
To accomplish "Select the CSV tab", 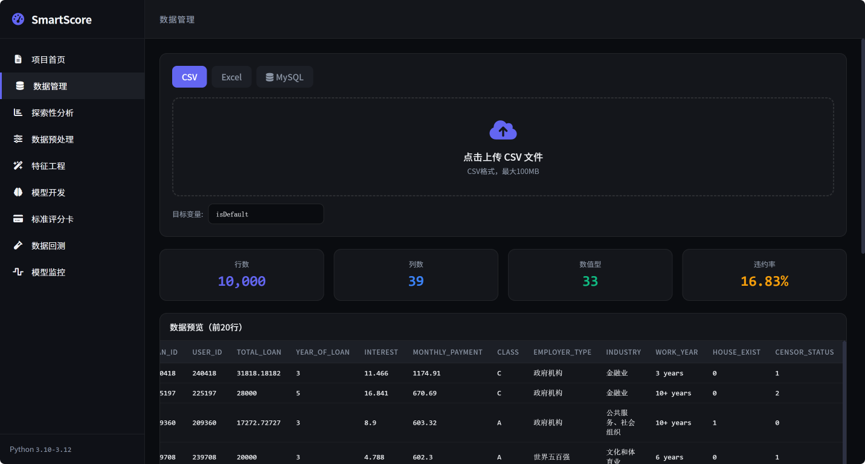I will pyautogui.click(x=189, y=77).
